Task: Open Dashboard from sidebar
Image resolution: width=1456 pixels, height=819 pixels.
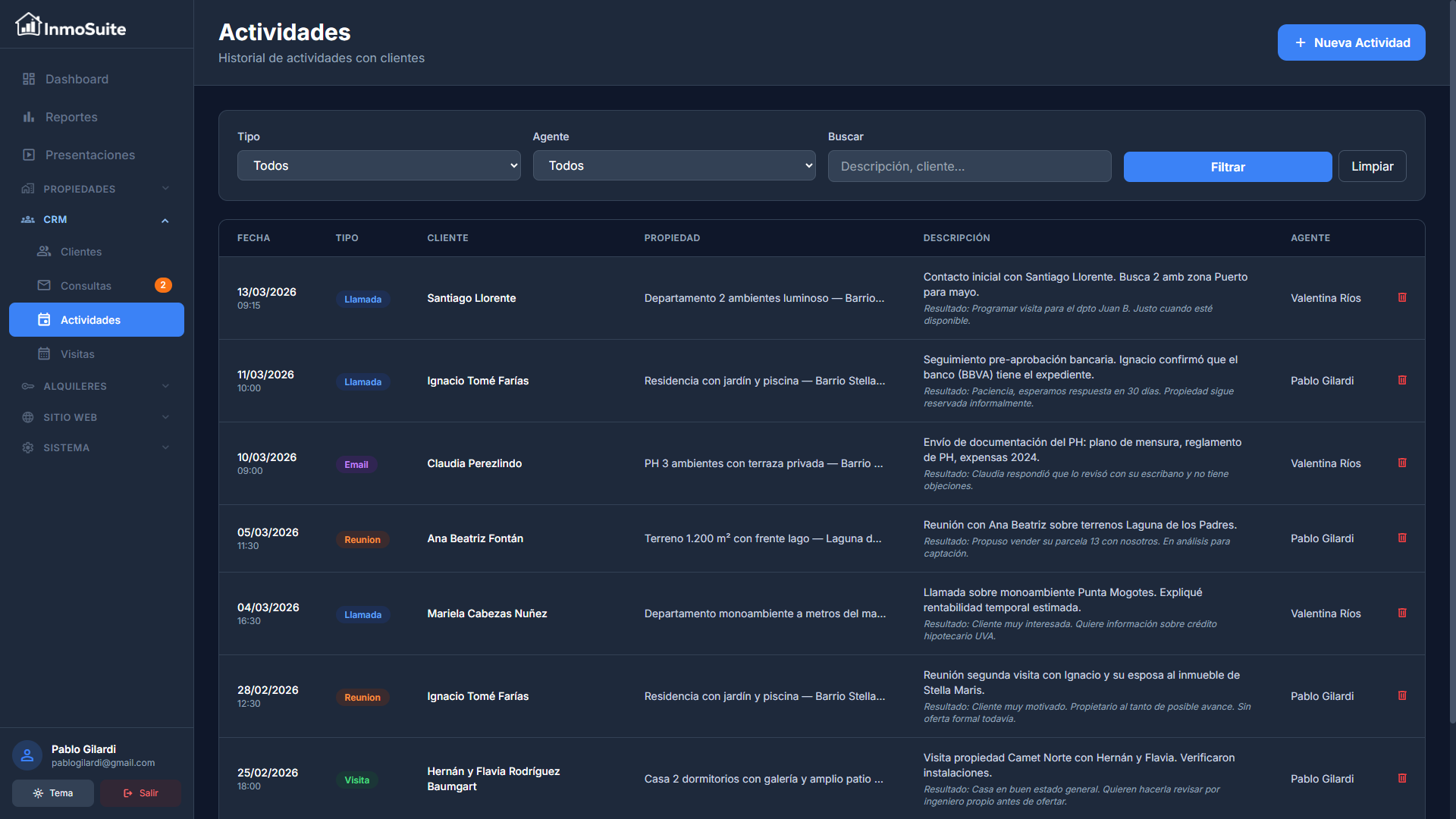Action: 77,79
